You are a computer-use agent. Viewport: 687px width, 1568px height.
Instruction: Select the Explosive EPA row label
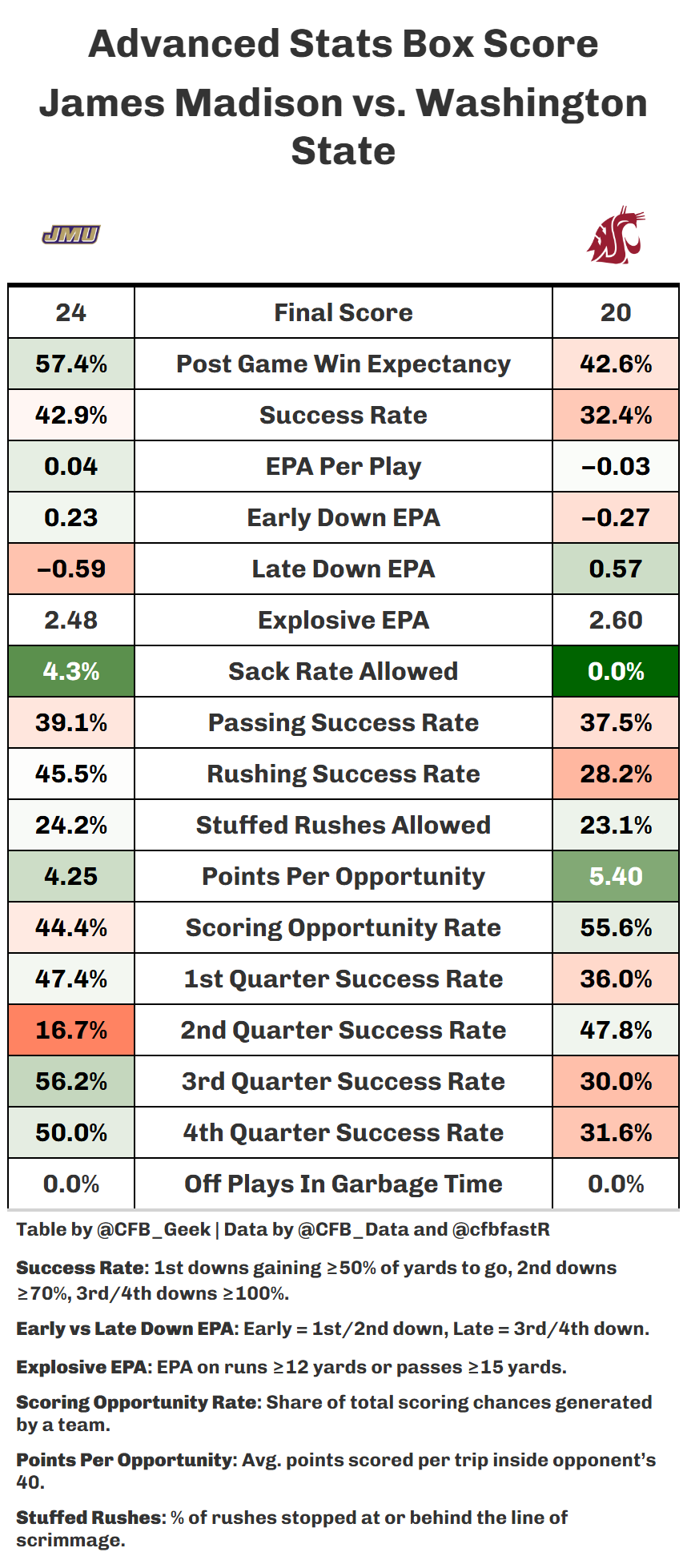343,620
